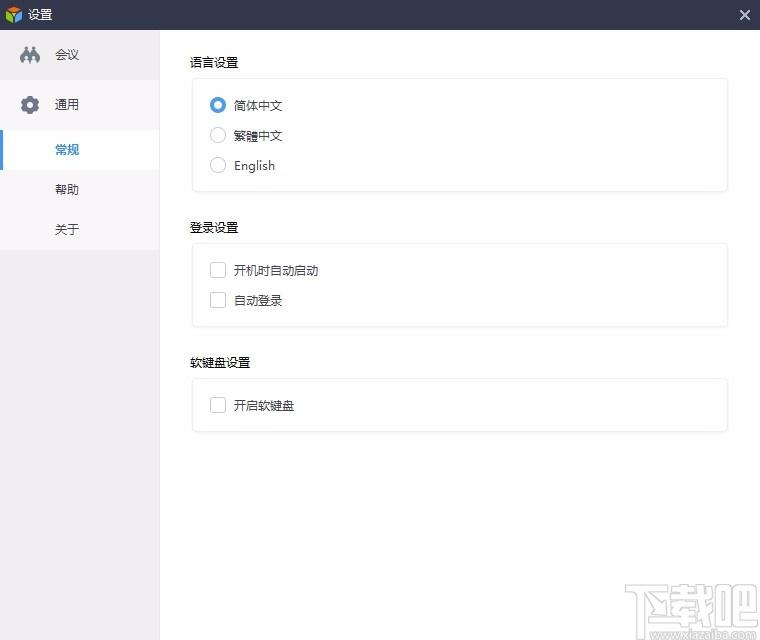This screenshot has width=760, height=640.
Task: Switch to the 常规 sub-item
Action: coord(79,150)
